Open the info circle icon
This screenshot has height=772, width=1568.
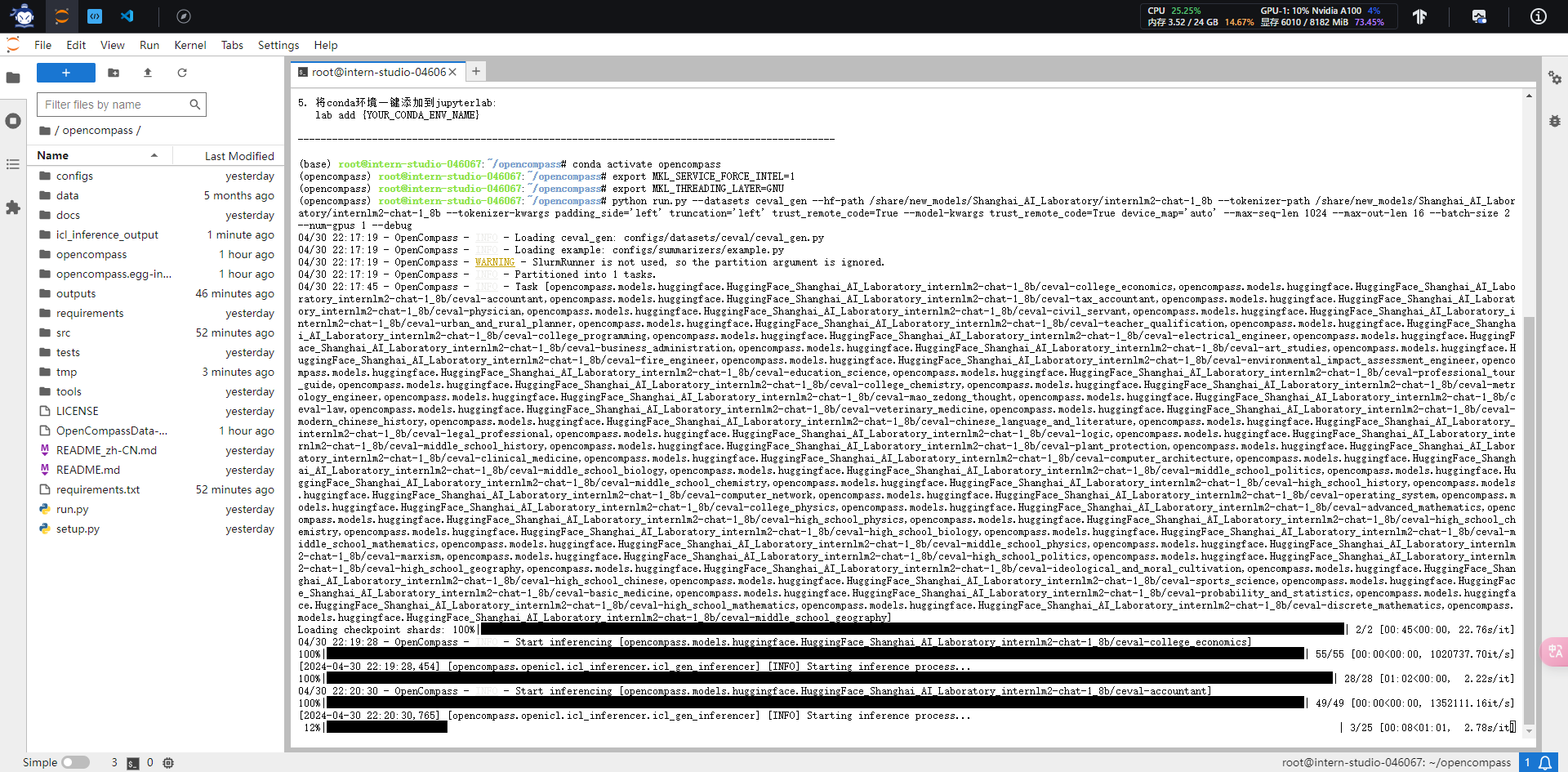[1538, 16]
